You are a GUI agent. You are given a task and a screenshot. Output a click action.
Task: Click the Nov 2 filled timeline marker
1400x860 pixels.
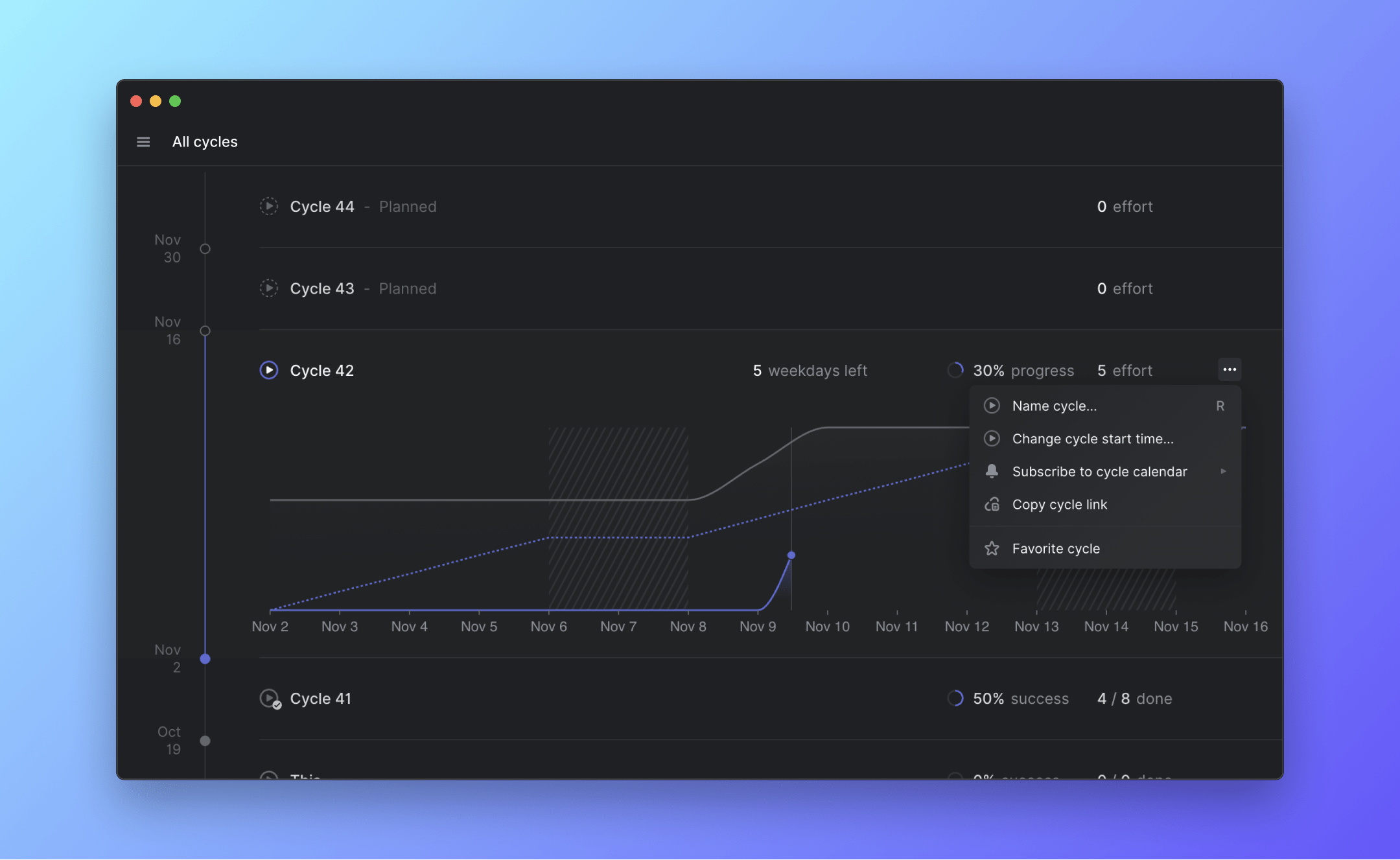tap(205, 658)
